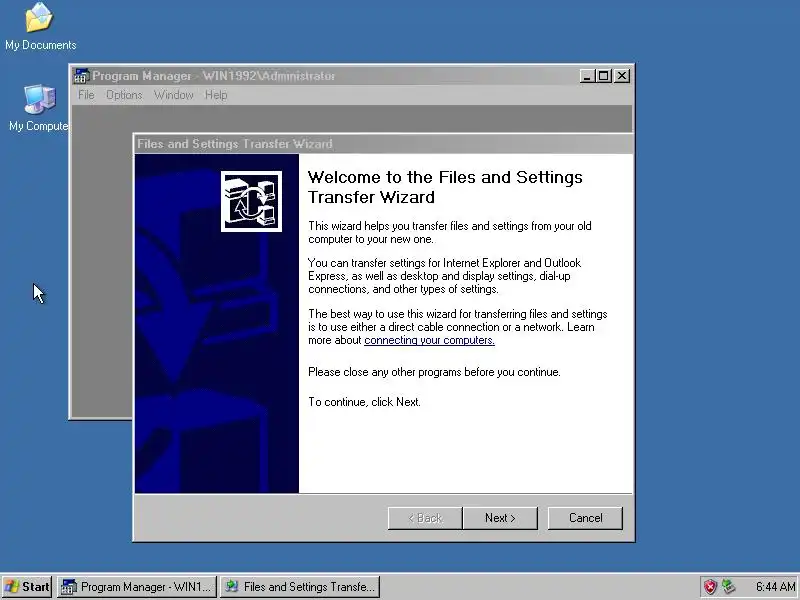
Task: Click the Files and Settings Transfer Wizard title bar
Action: 383,144
